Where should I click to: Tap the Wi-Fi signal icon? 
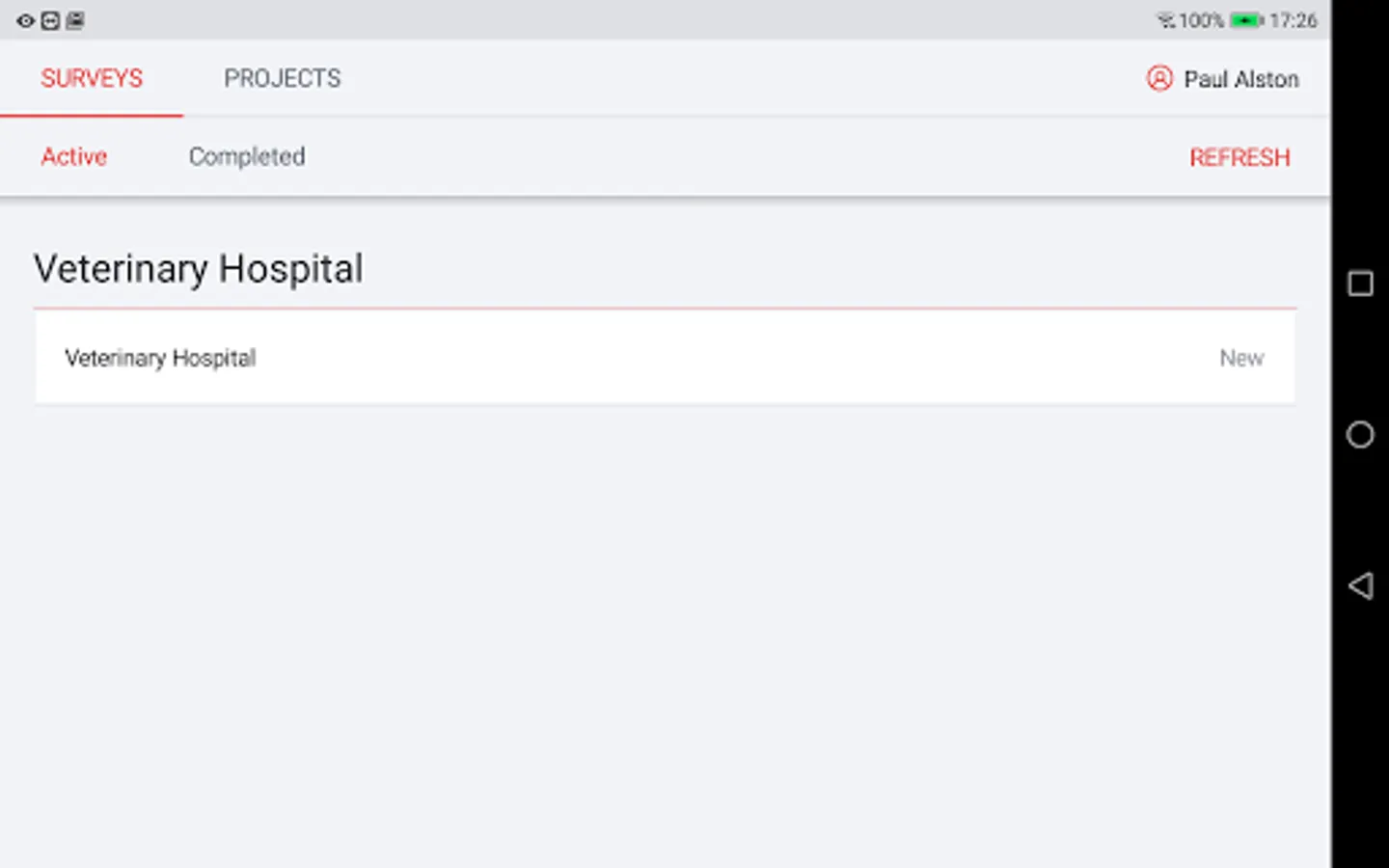click(1165, 20)
